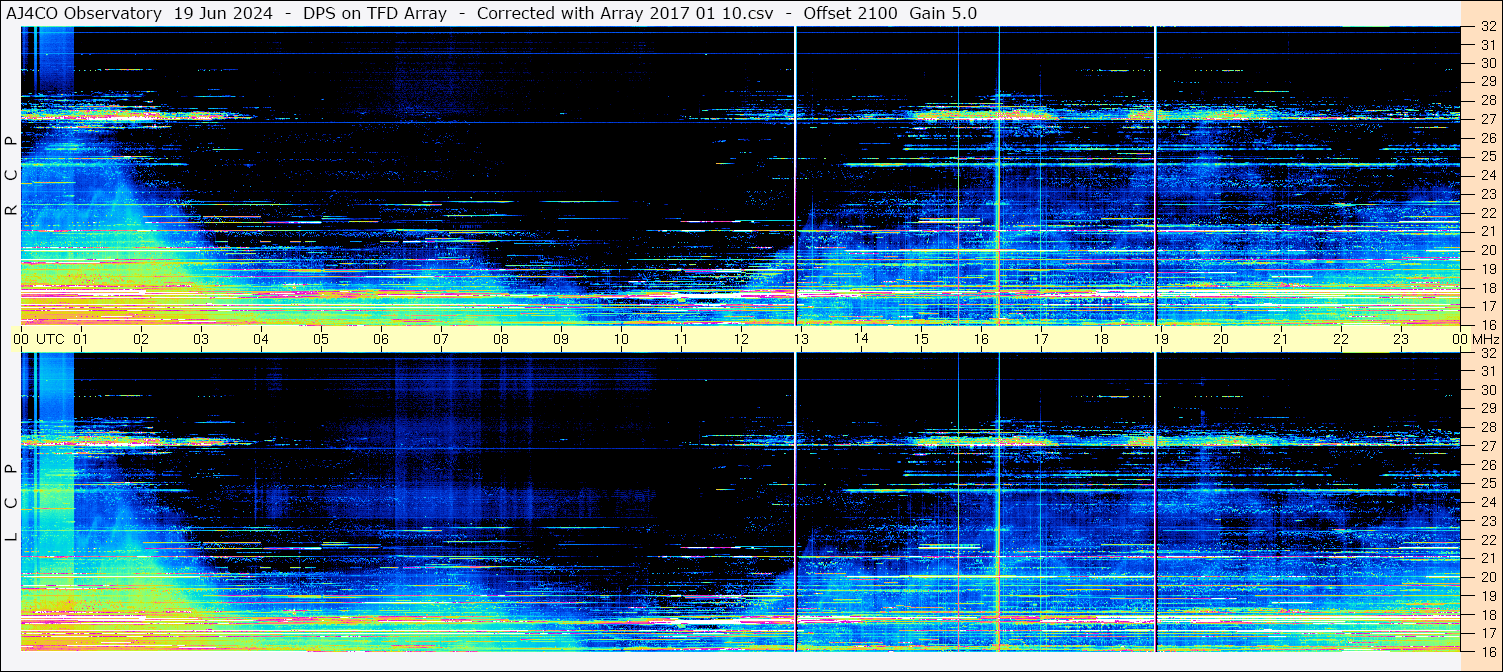Select the 32 MHz label in upper frequency scale

pos(1487,27)
